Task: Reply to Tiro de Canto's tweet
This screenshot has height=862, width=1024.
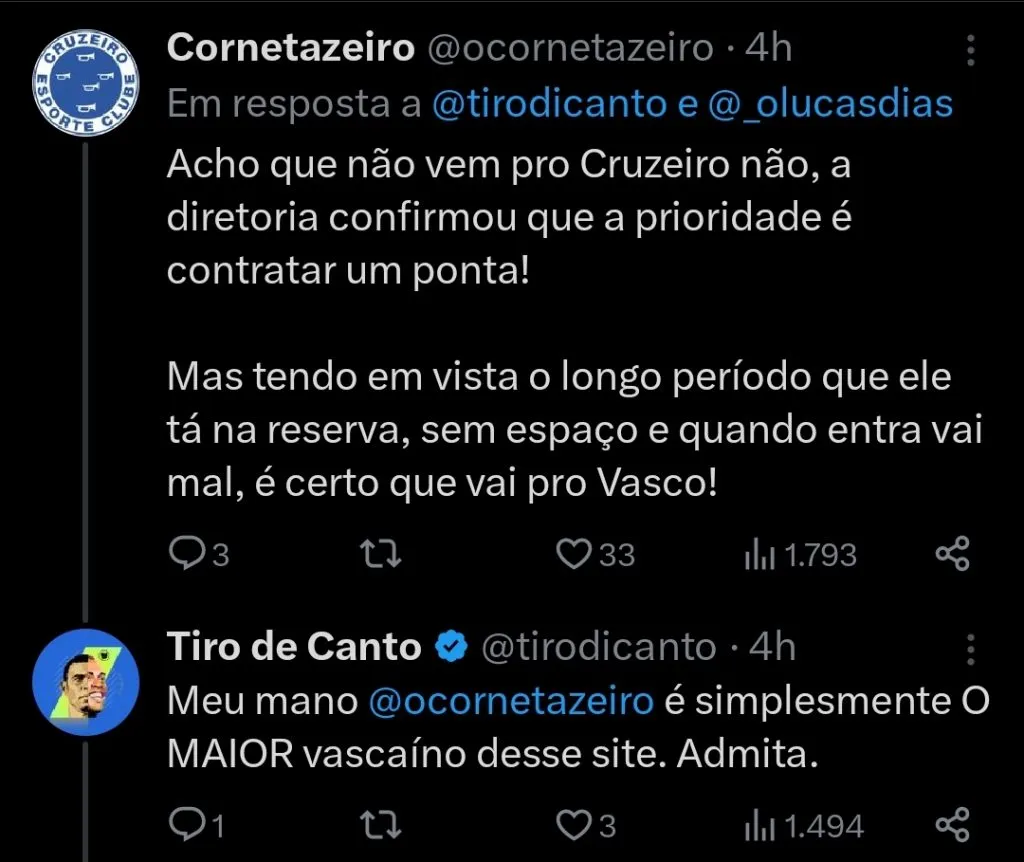Action: click(x=189, y=825)
